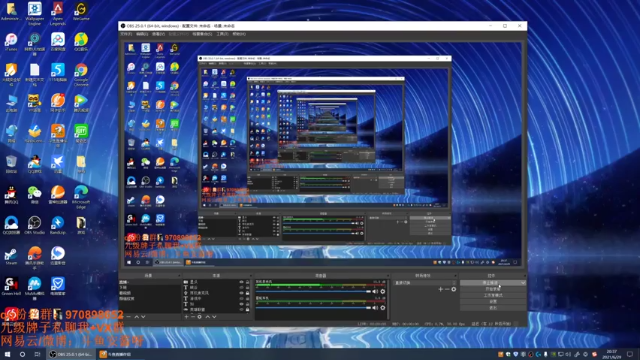The height and width of the screenshot is (360, 640).
Task: Open settings gear of second mixer track
Action: click(x=383, y=308)
